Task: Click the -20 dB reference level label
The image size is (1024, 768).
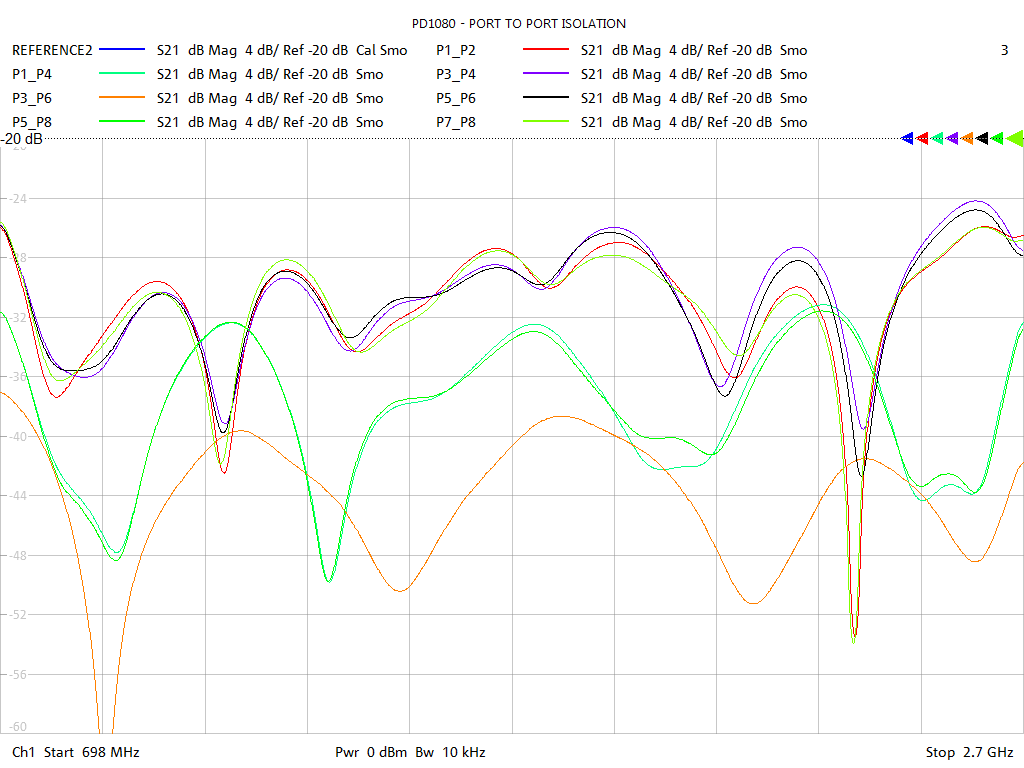Action: (20, 140)
